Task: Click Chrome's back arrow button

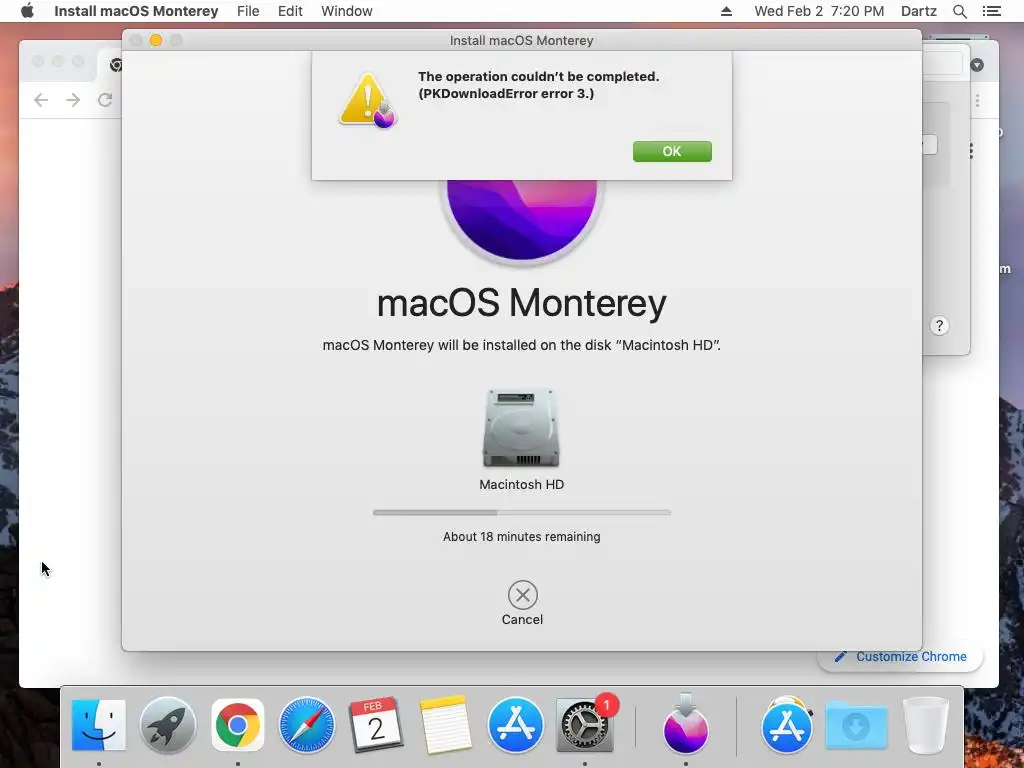Action: point(41,100)
